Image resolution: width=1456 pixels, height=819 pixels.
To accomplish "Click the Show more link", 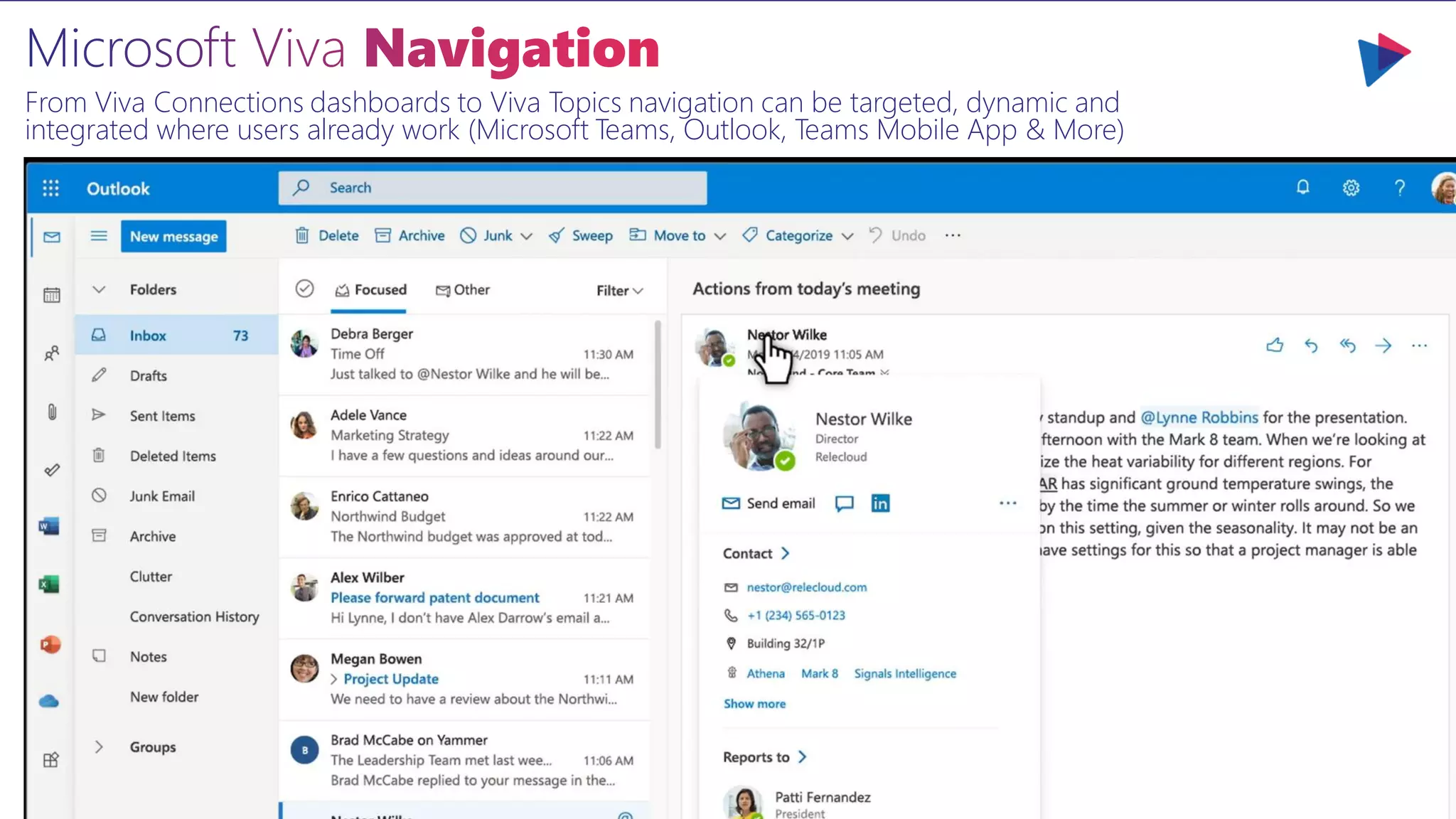I will point(754,704).
